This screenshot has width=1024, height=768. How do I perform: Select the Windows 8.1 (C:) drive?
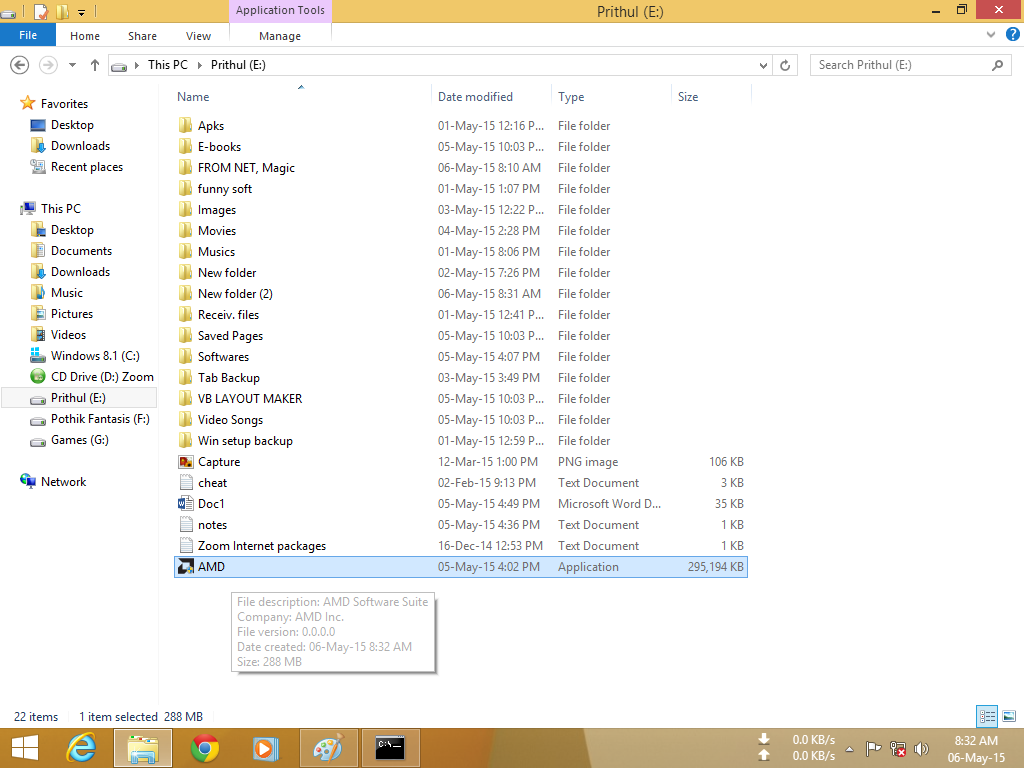(95, 355)
